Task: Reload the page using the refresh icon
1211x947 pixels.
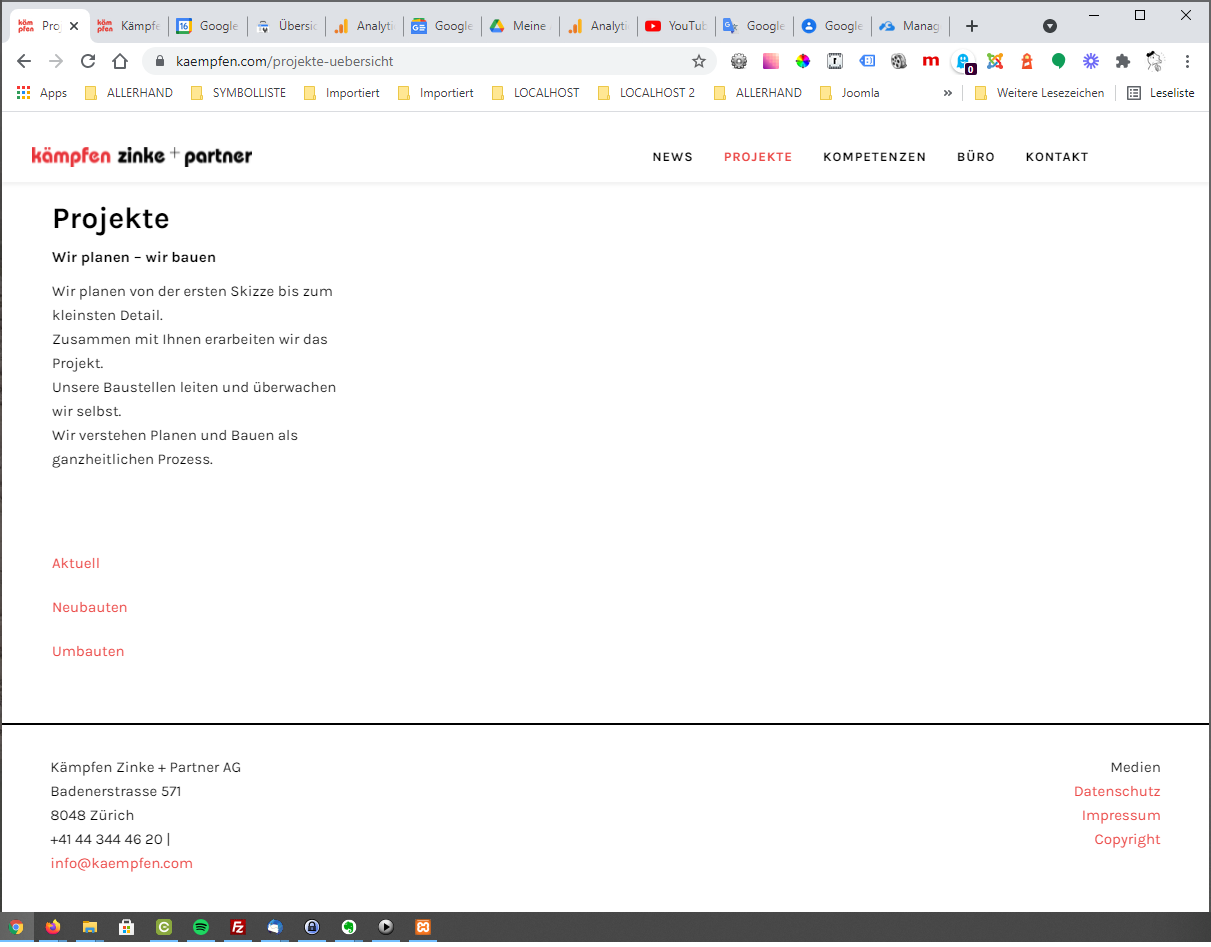Action: point(88,61)
